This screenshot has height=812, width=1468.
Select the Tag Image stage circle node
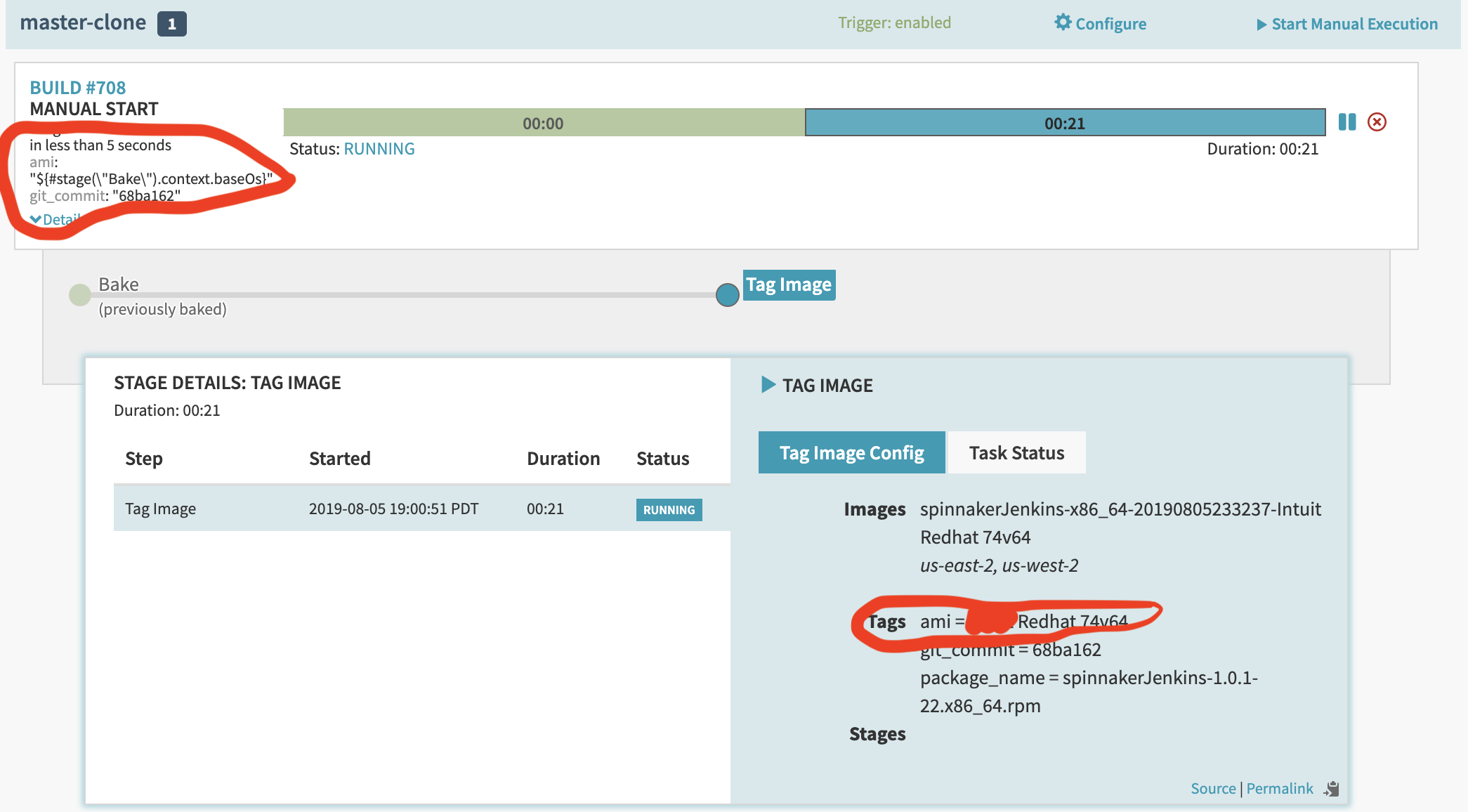click(x=727, y=295)
